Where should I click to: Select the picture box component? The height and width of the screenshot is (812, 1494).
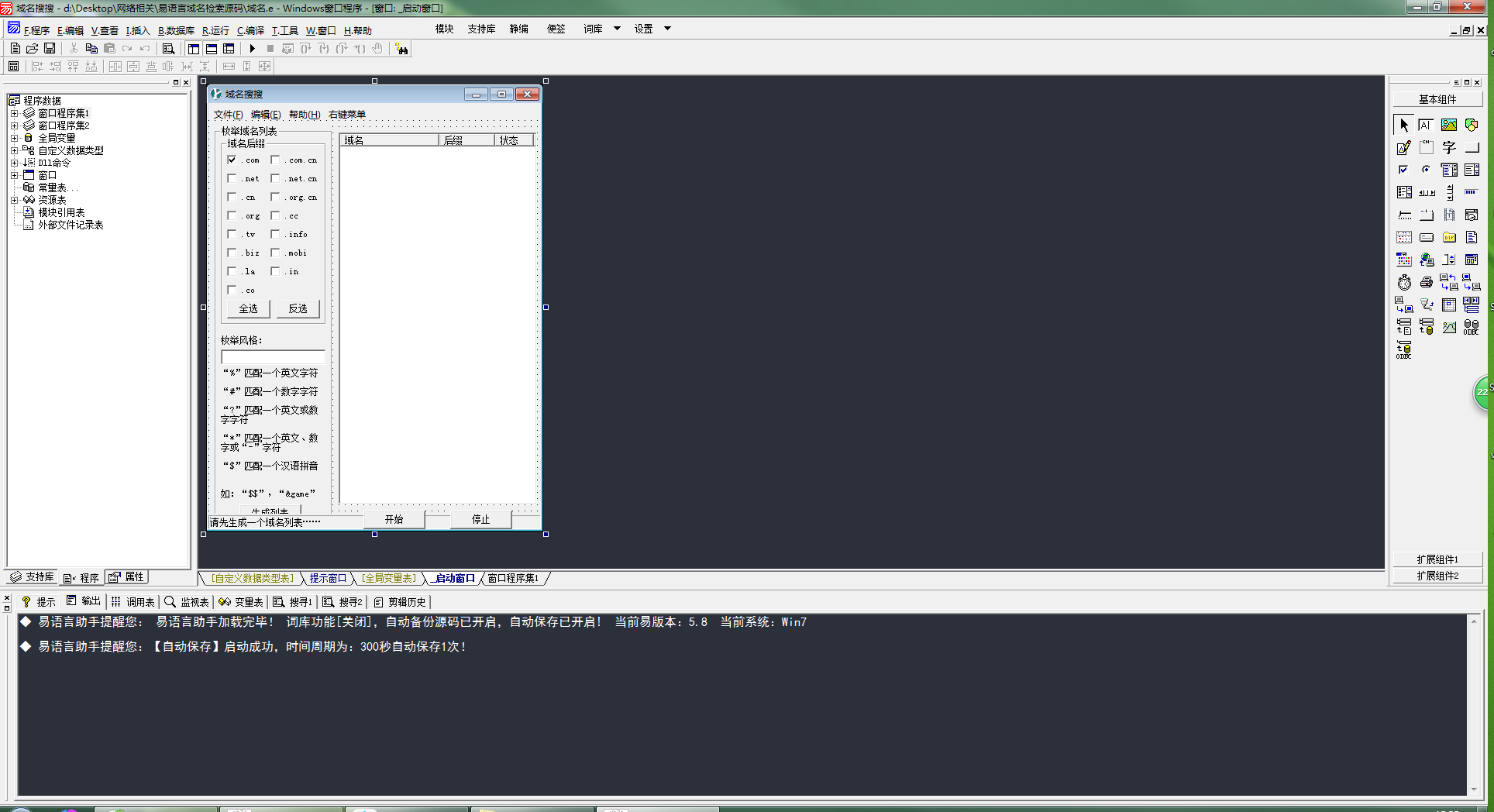pyautogui.click(x=1448, y=125)
